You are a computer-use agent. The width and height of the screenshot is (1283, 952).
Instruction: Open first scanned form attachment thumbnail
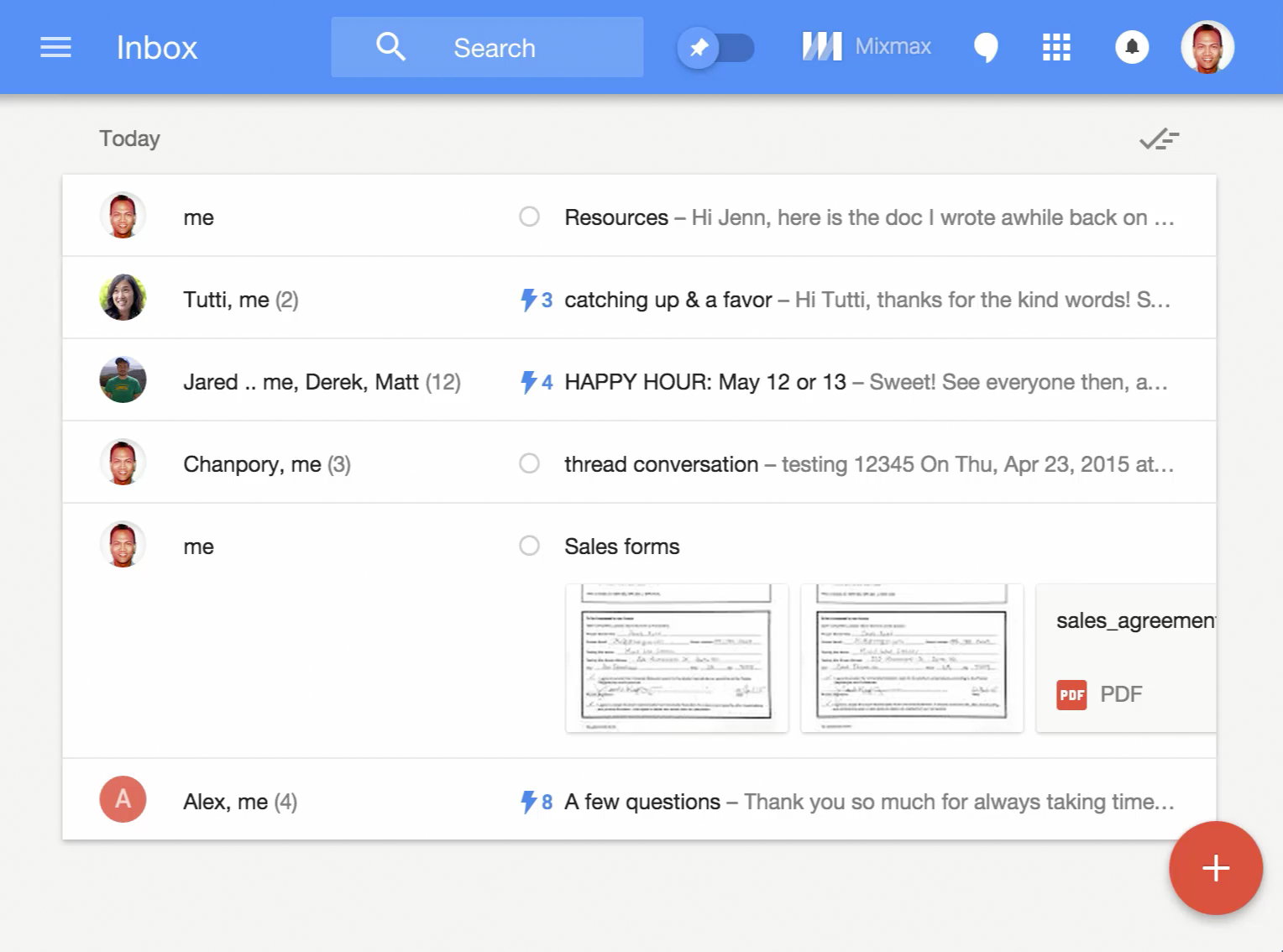coord(677,658)
